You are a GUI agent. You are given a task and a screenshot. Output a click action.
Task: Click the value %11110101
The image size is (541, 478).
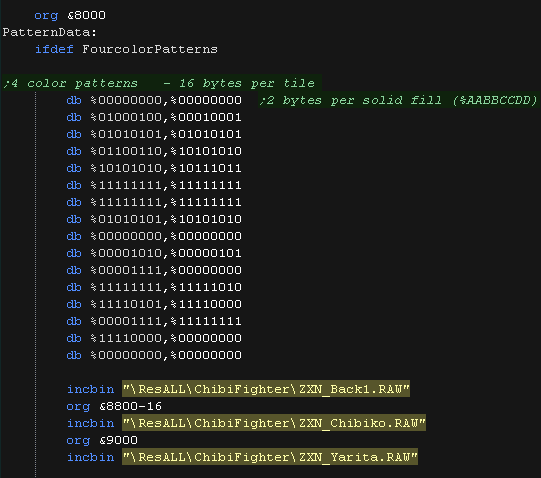(x=126, y=304)
